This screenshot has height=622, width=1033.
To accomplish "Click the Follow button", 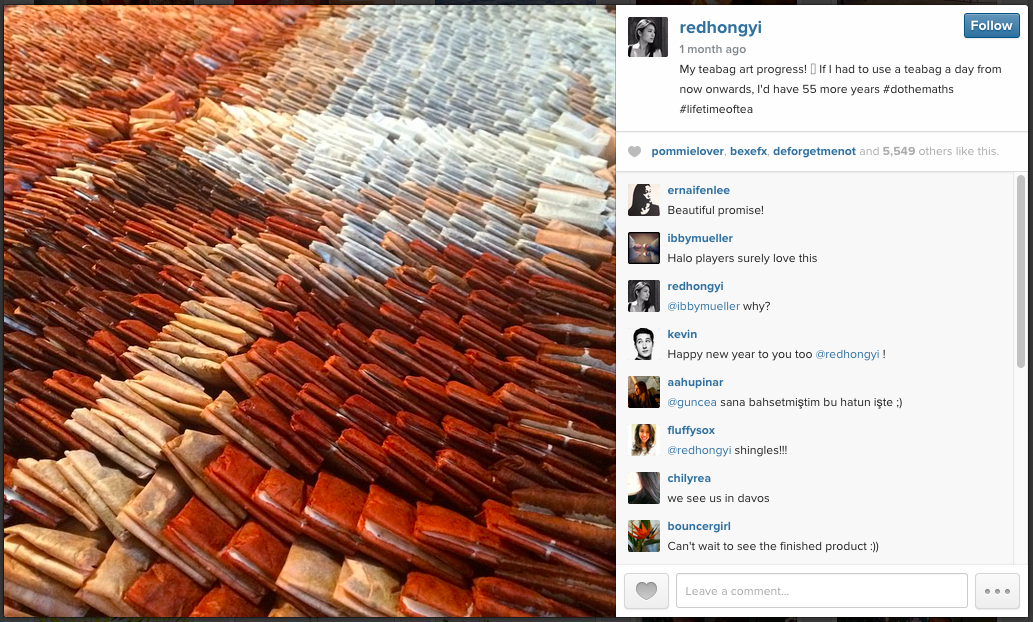I will click(x=991, y=26).
